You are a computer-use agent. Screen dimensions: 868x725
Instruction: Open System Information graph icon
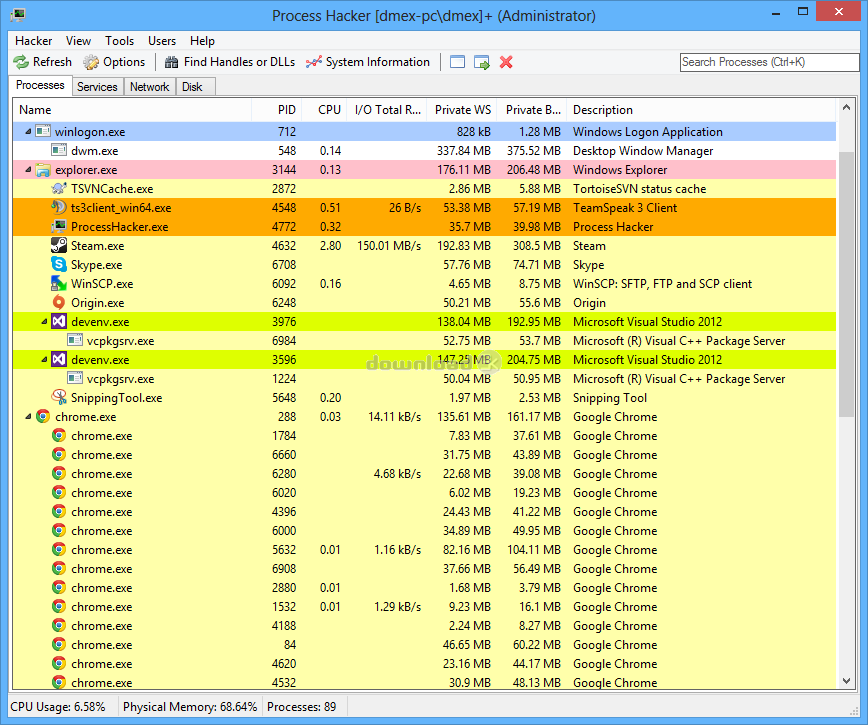(313, 62)
